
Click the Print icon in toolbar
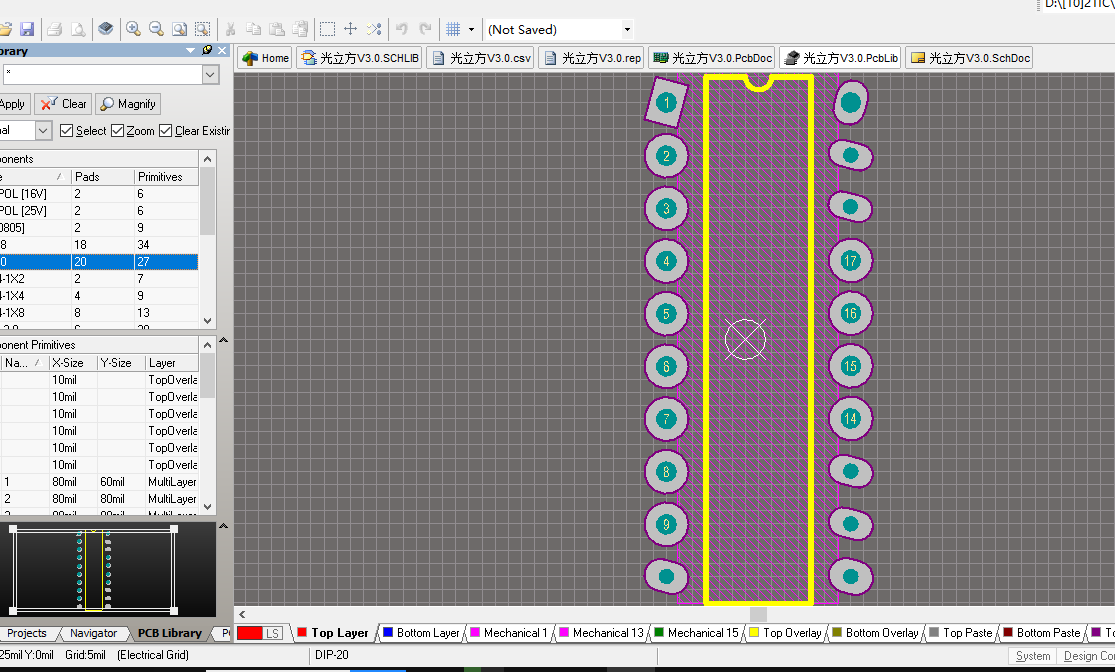pos(54,29)
